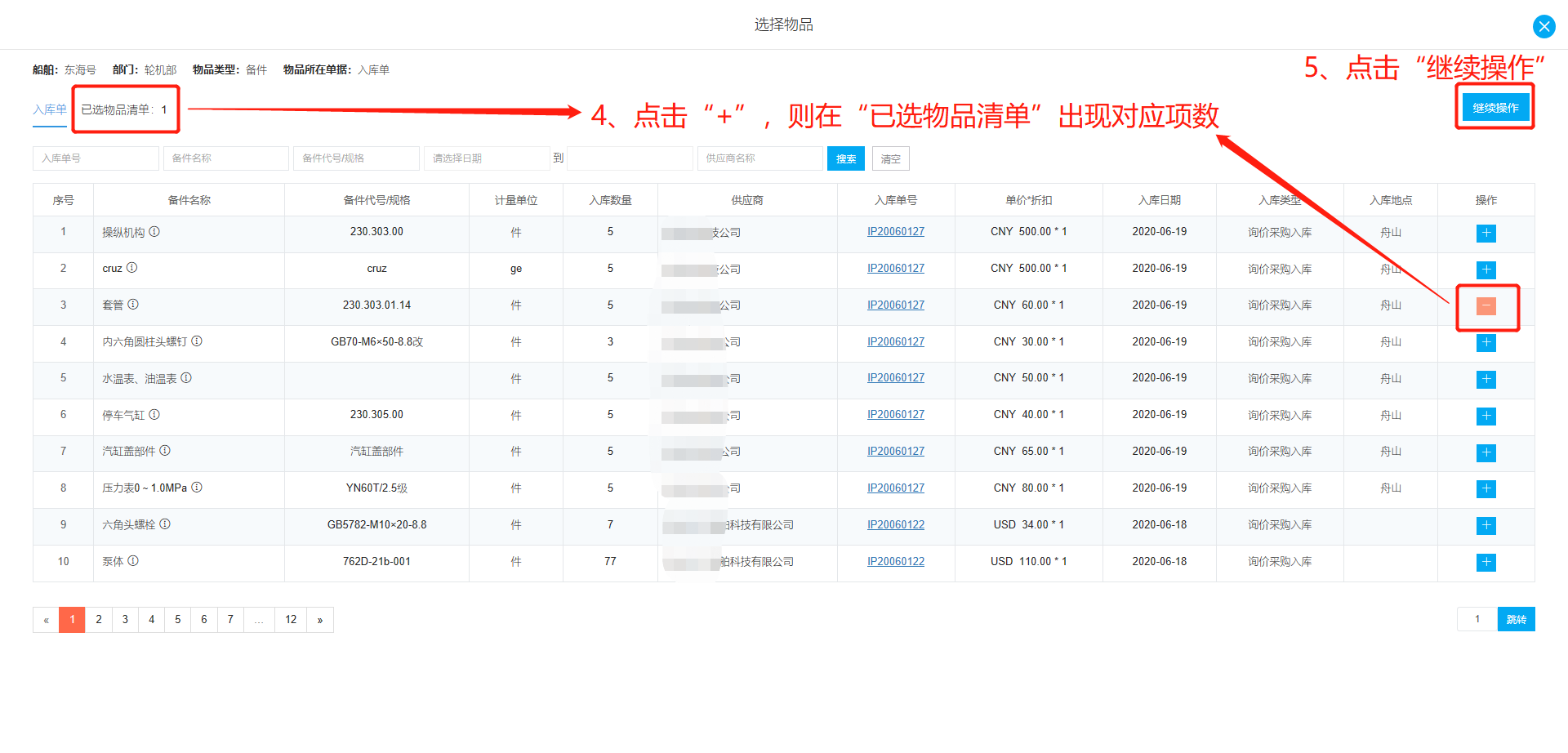Image resolution: width=1568 pixels, height=753 pixels.
Task: Open info icon next to 水温表、油温表
Action: (x=186, y=378)
